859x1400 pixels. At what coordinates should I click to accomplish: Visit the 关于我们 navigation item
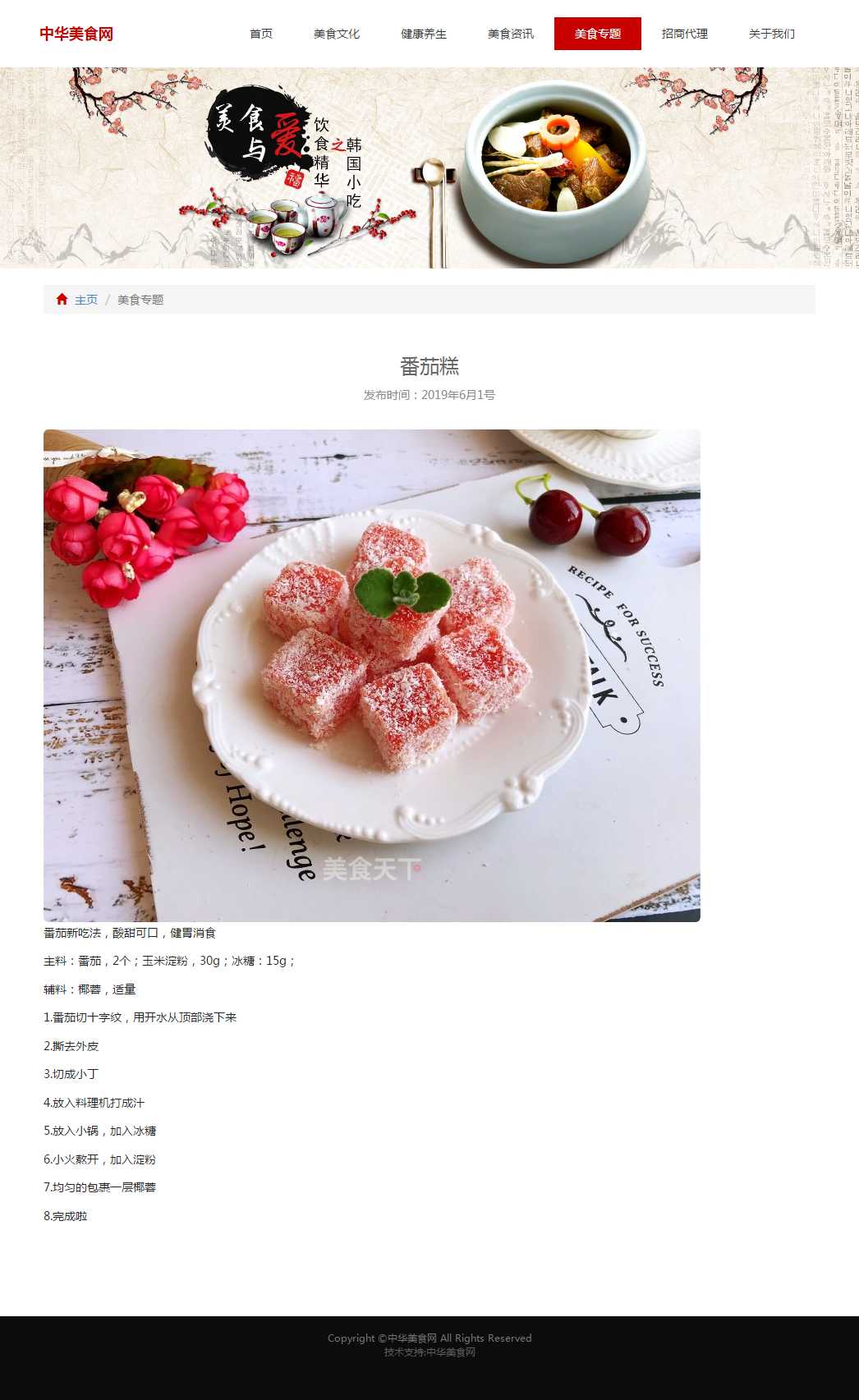click(772, 34)
